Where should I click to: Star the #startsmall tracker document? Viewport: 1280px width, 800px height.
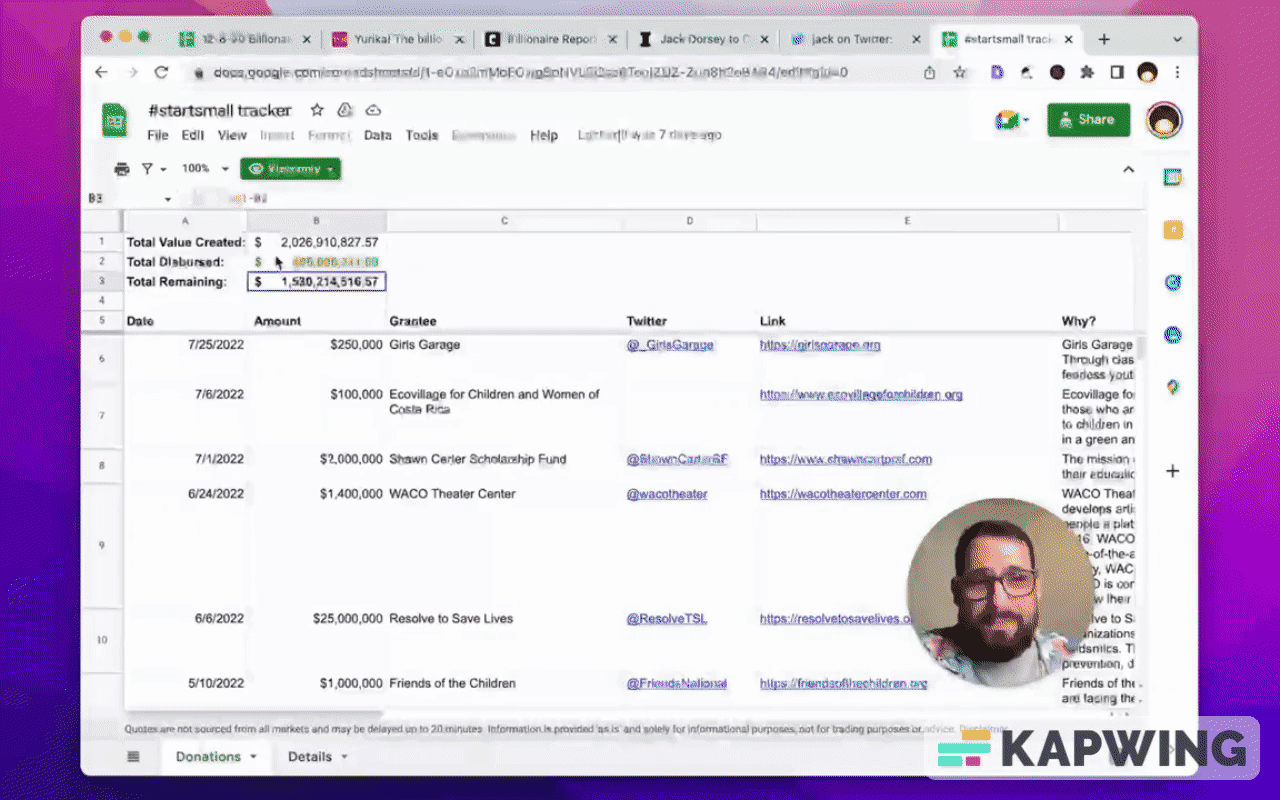(317, 110)
